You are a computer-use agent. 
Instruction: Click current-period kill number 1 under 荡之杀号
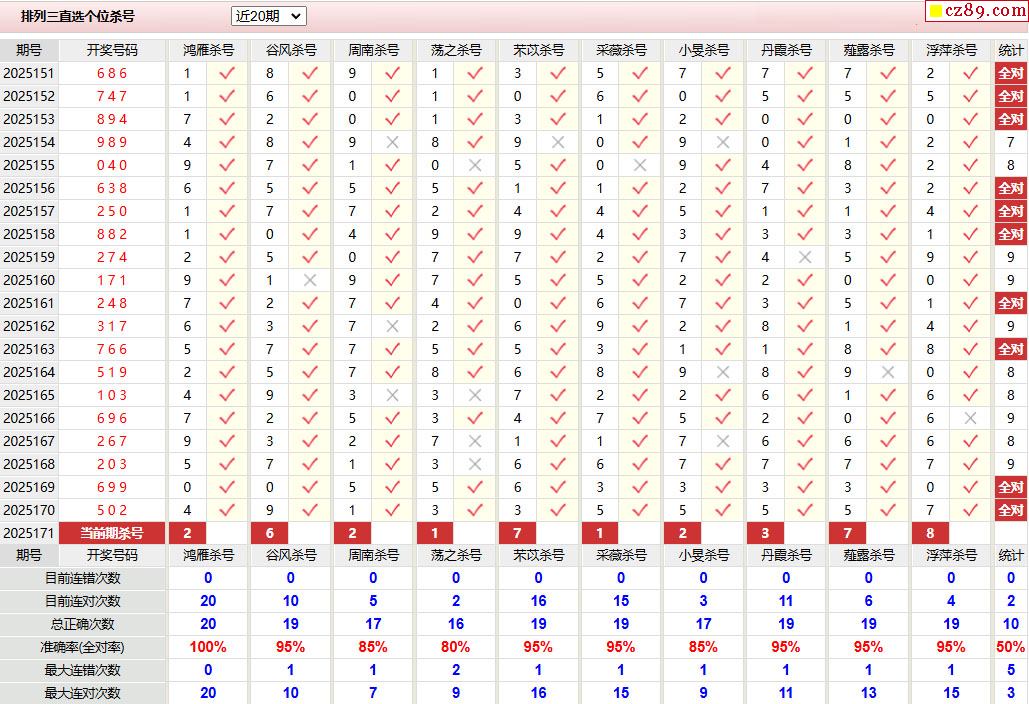pyautogui.click(x=434, y=533)
